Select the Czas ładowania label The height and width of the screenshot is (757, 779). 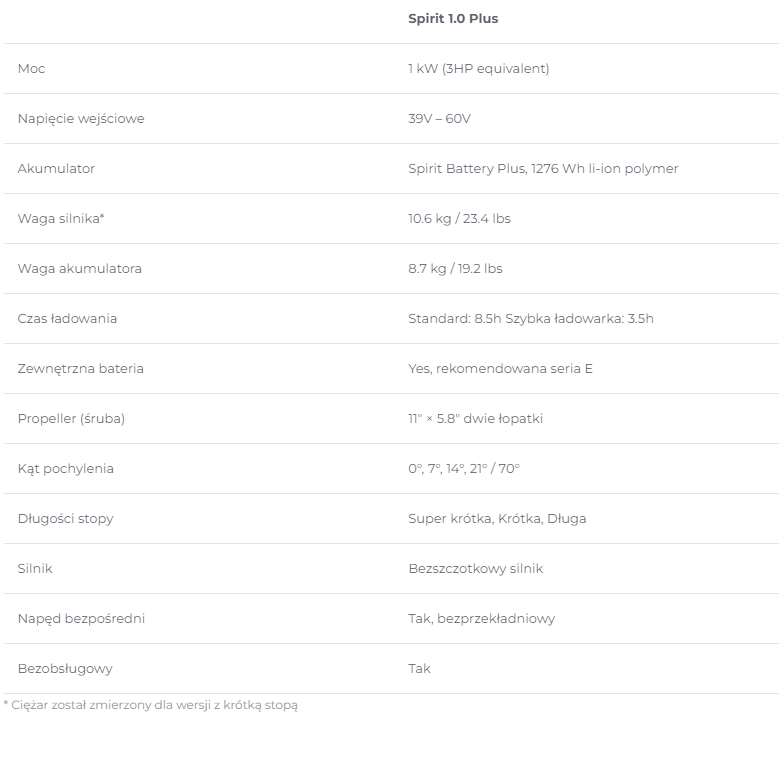(67, 318)
